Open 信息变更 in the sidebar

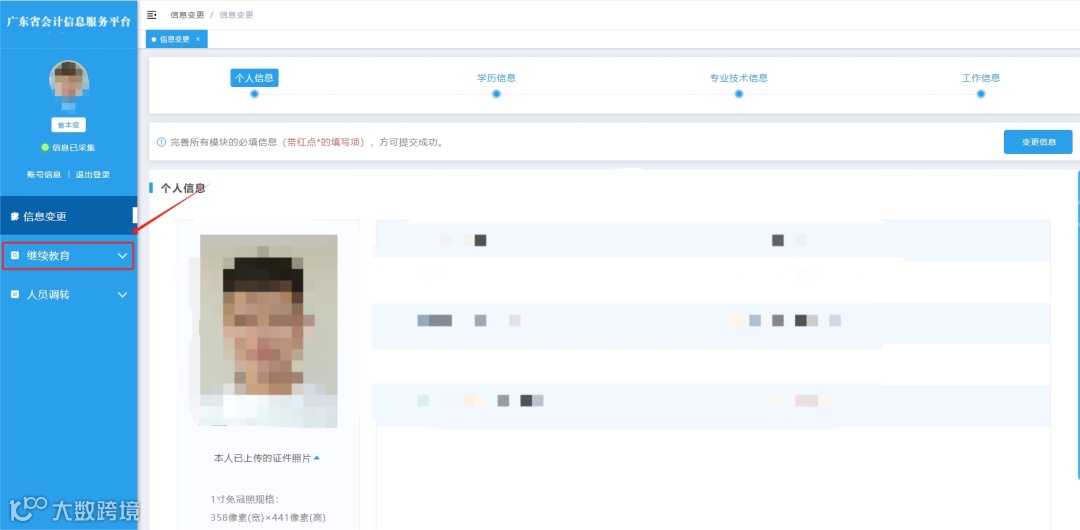[x=68, y=216]
